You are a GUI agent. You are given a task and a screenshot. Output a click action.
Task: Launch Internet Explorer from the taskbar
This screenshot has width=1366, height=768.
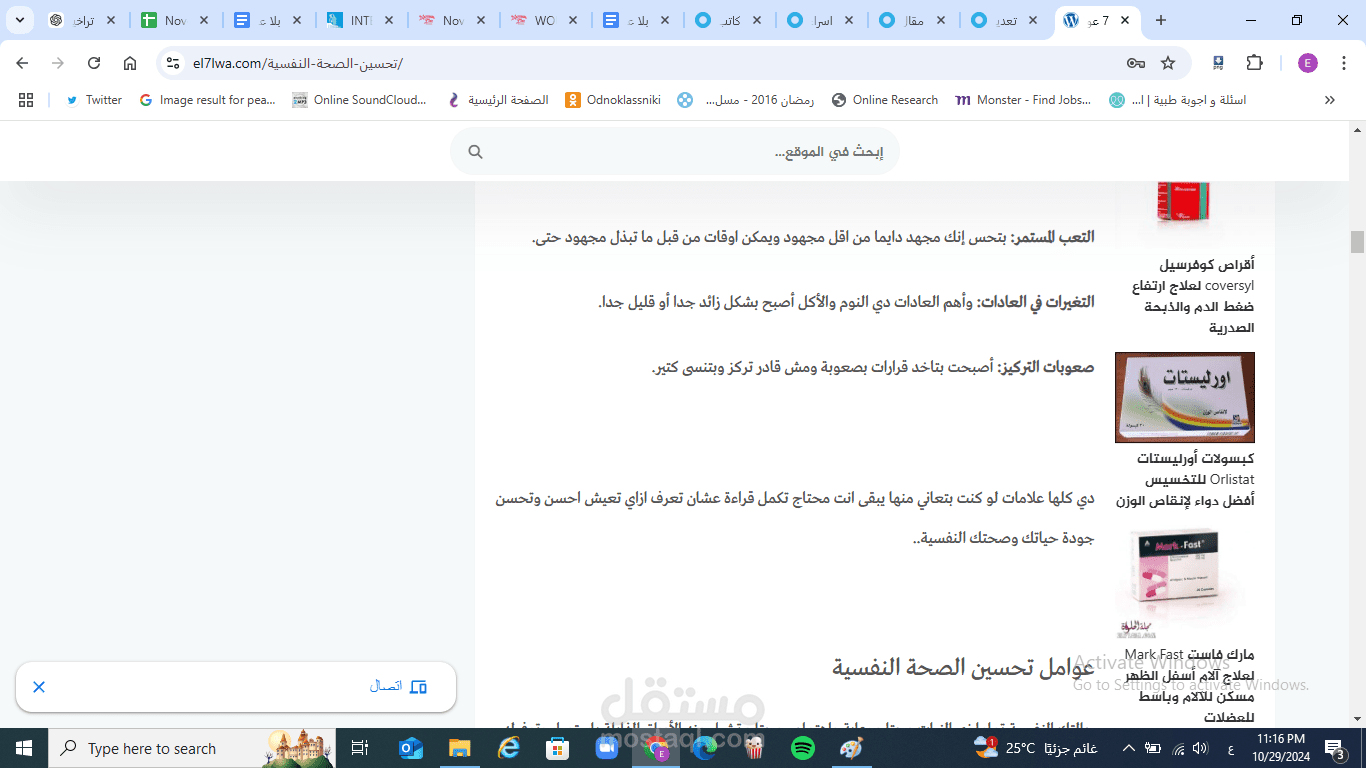pos(509,748)
